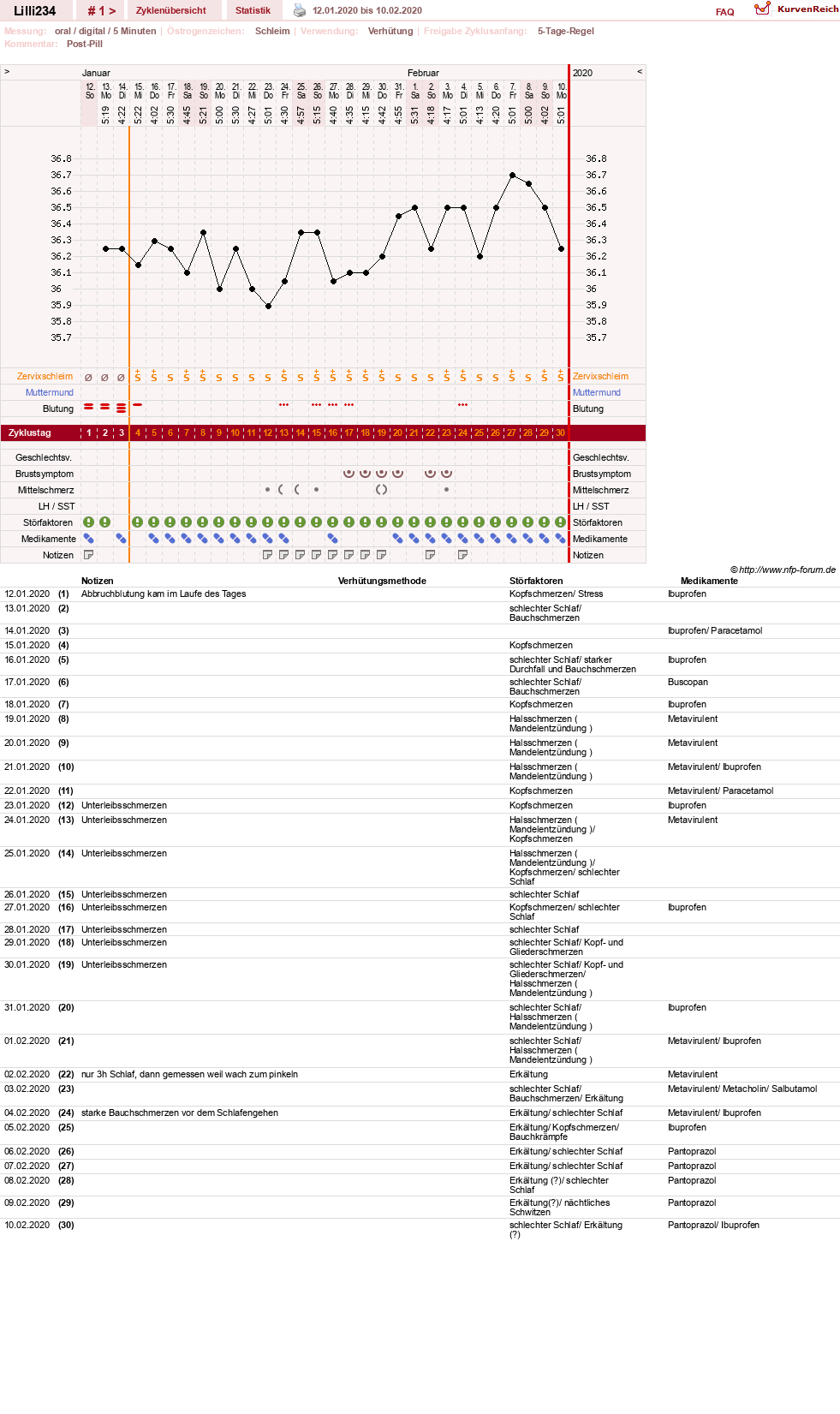Screen dimensions: 840x1414
Task: Click the 5-Tage-Regel value
Action: click(566, 31)
